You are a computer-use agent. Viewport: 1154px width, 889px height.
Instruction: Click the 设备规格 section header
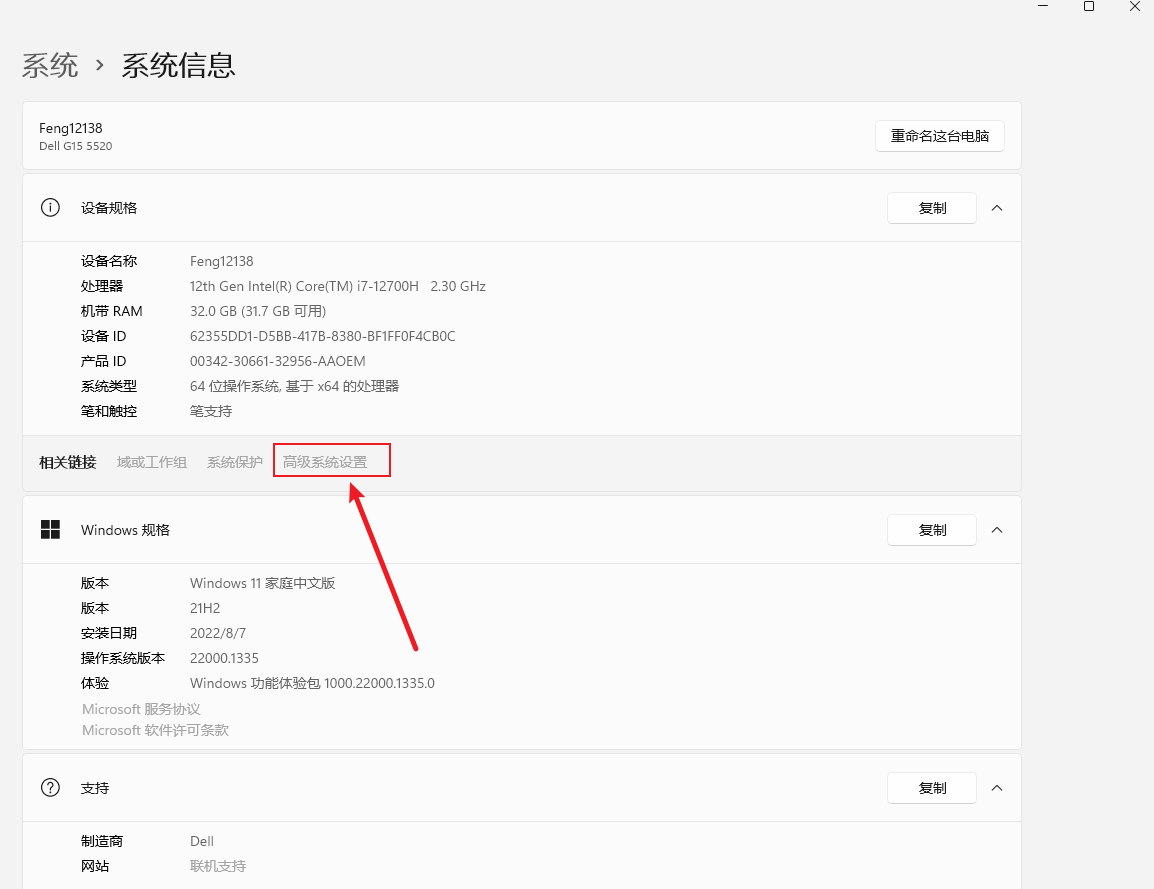point(522,208)
